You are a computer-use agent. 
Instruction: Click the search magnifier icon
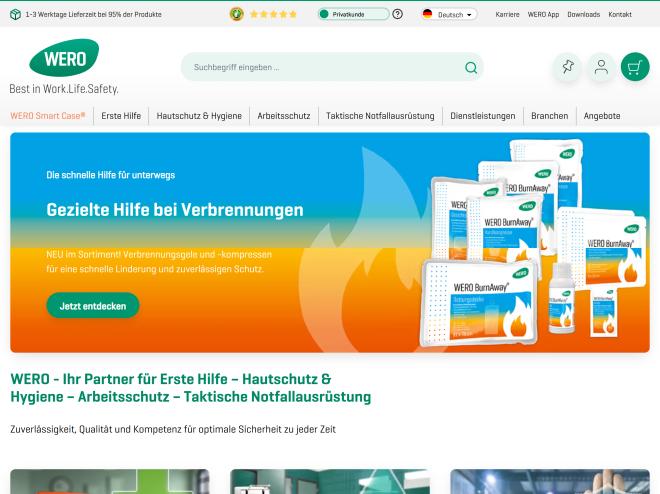point(471,67)
